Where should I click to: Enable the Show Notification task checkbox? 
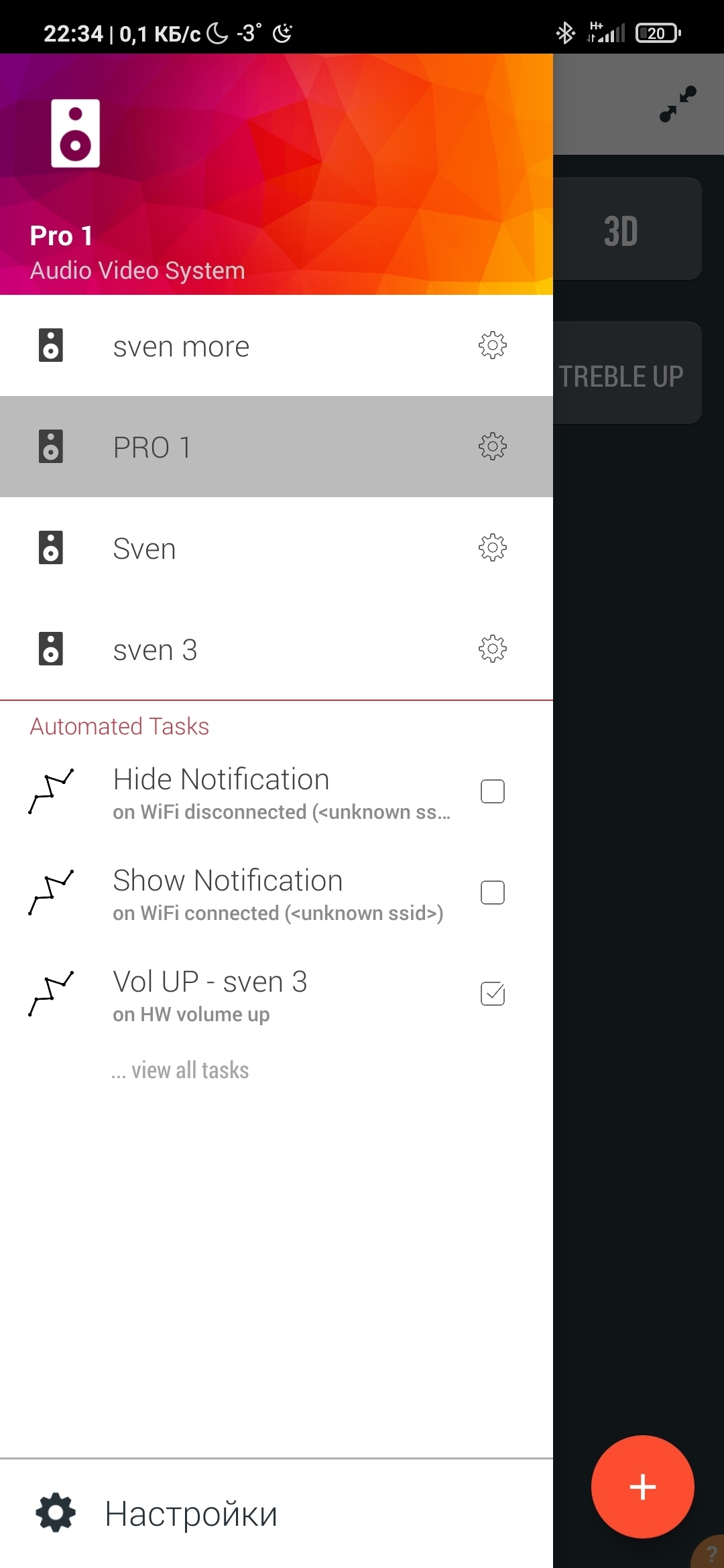[492, 893]
